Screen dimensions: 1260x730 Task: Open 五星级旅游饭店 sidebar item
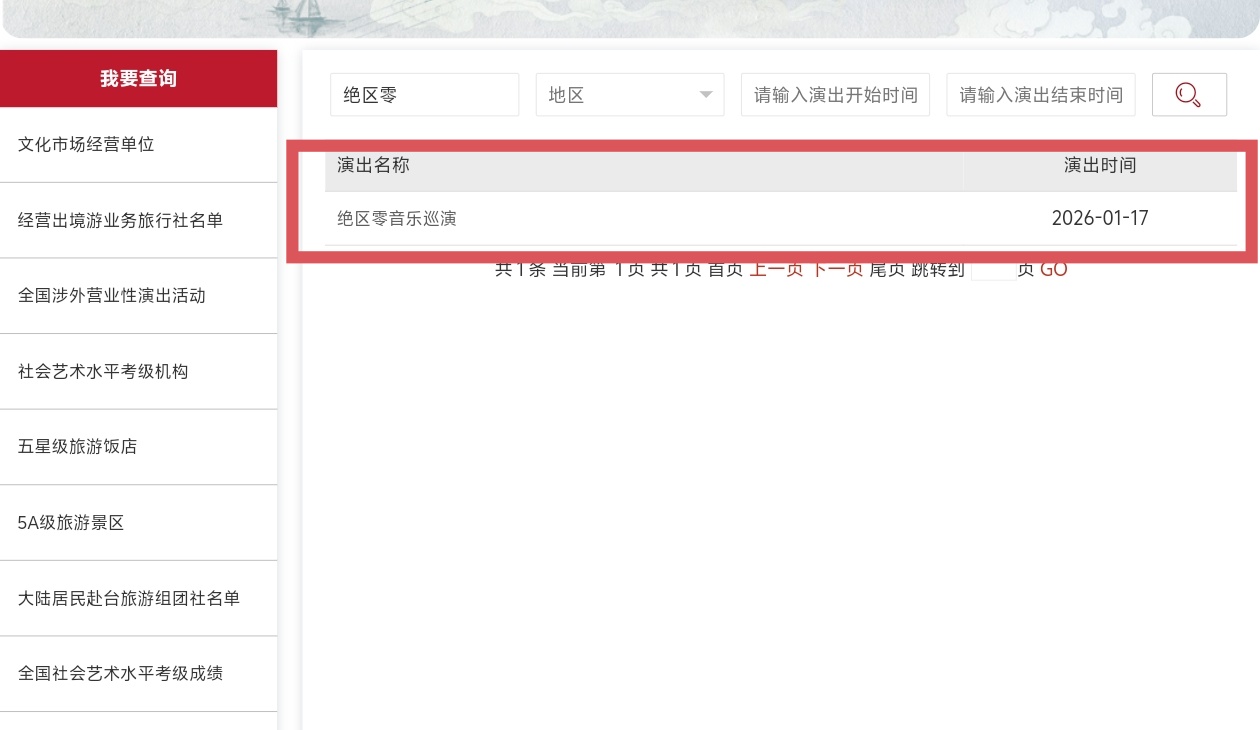click(x=138, y=447)
